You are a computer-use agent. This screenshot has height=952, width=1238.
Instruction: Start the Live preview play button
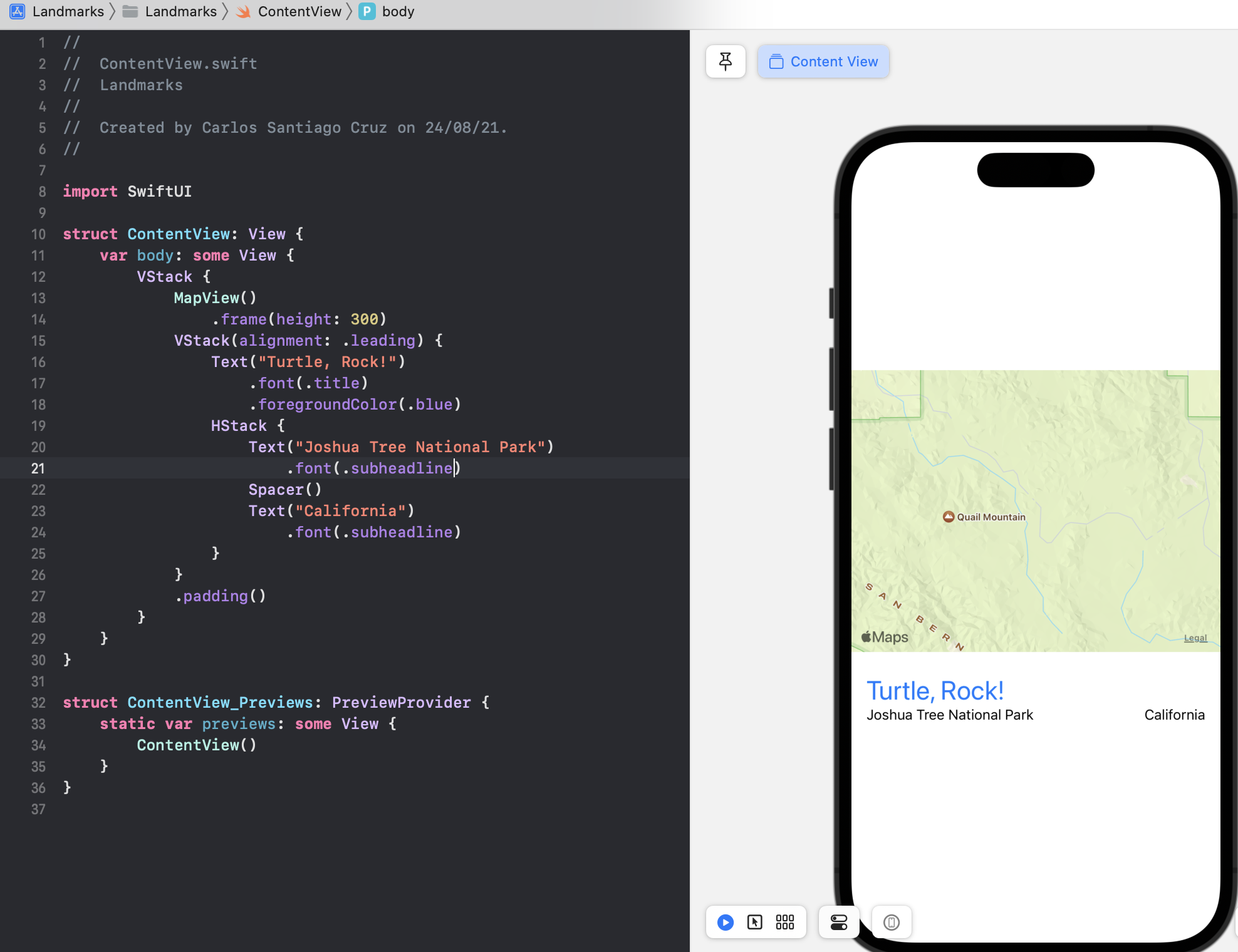pos(725,922)
